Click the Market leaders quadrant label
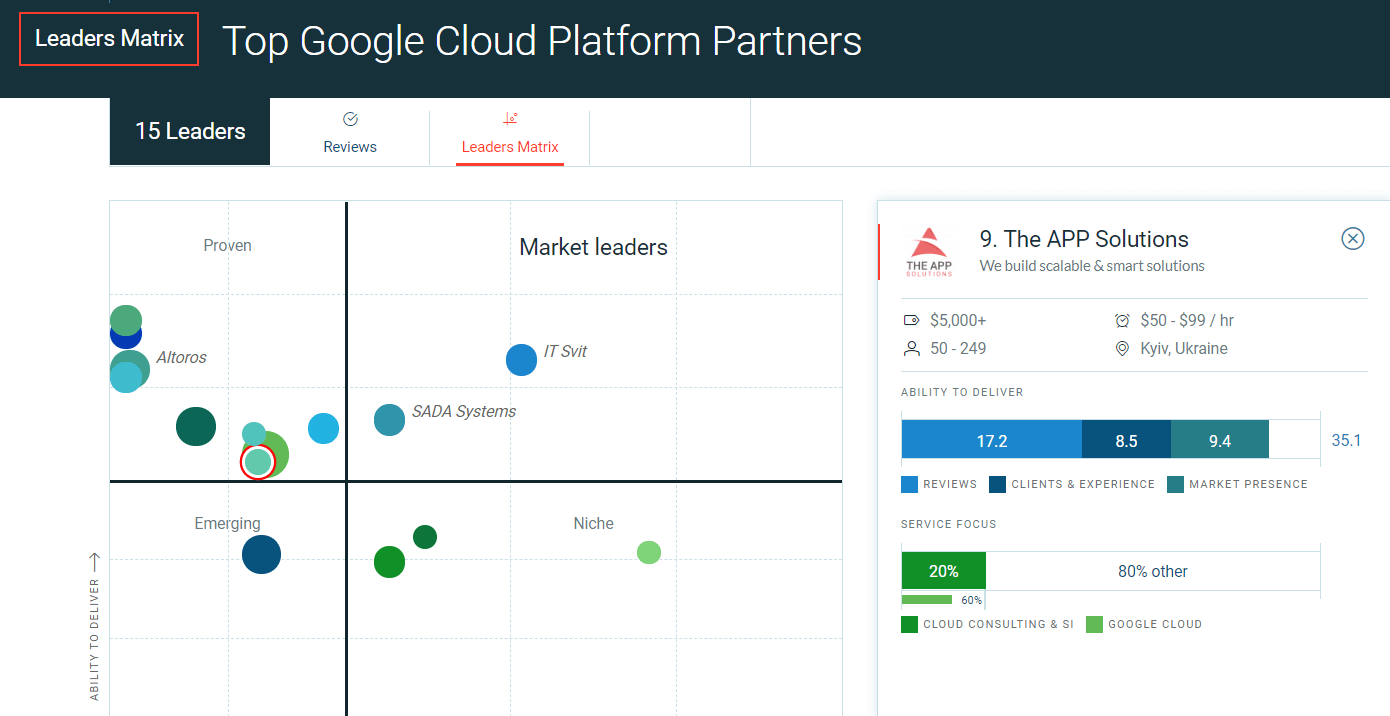 point(593,247)
